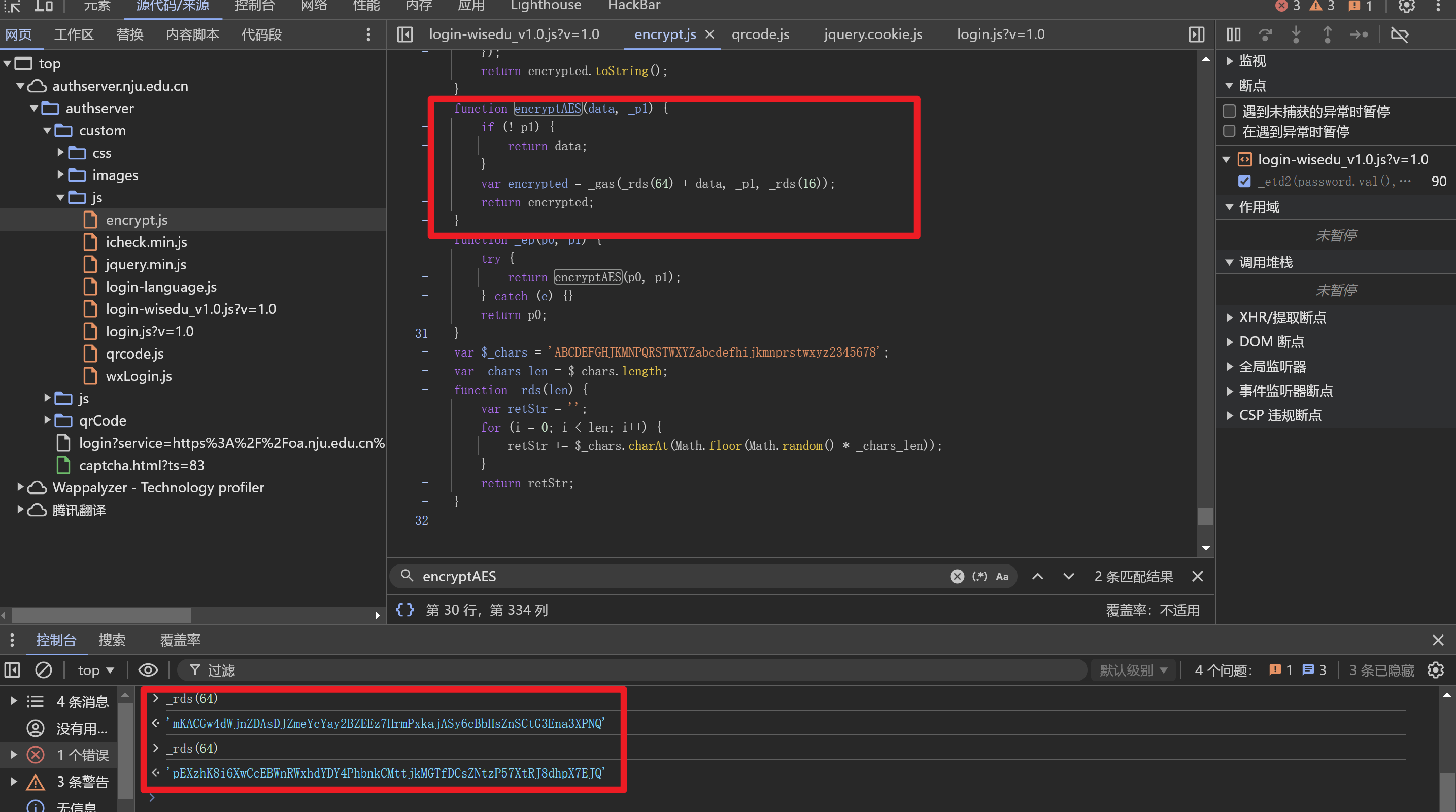This screenshot has height=812, width=1456.
Task: Switch to jquery.cookie.js editor tab
Action: coord(873,34)
